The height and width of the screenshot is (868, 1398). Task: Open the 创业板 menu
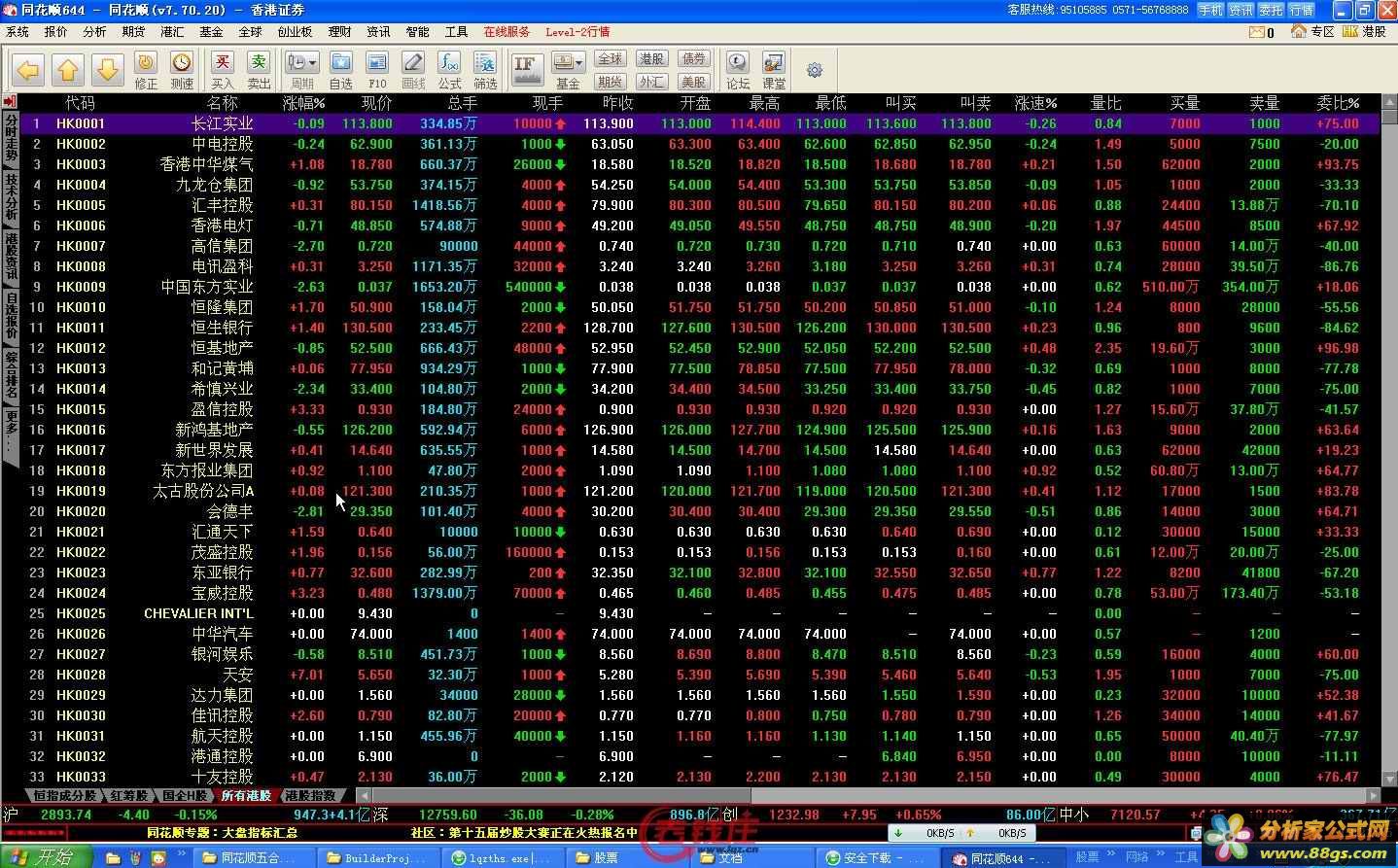(x=295, y=32)
